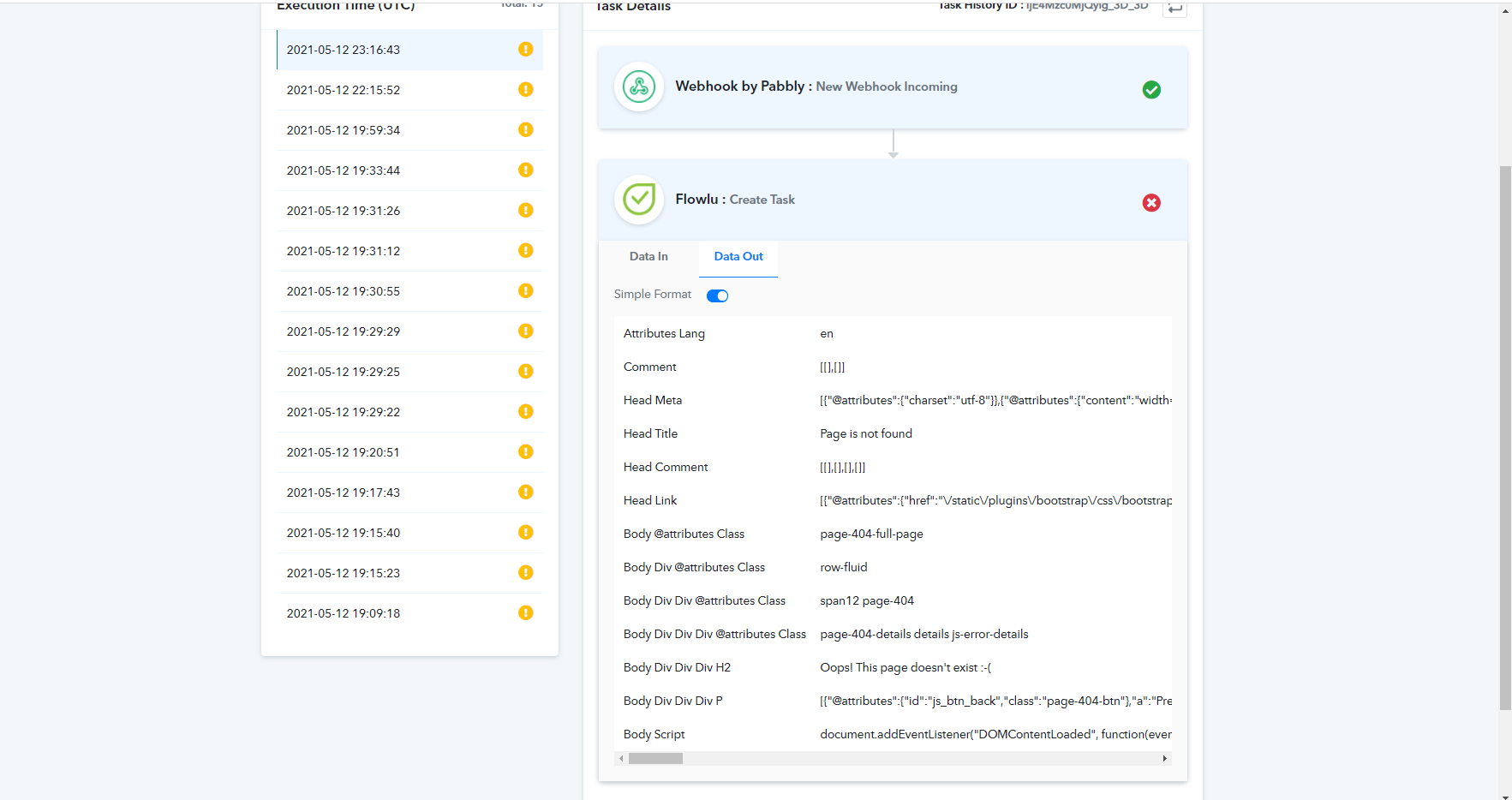The height and width of the screenshot is (800, 1512).
Task: Open execution 2021-05-12 19:29:29
Action: point(409,331)
